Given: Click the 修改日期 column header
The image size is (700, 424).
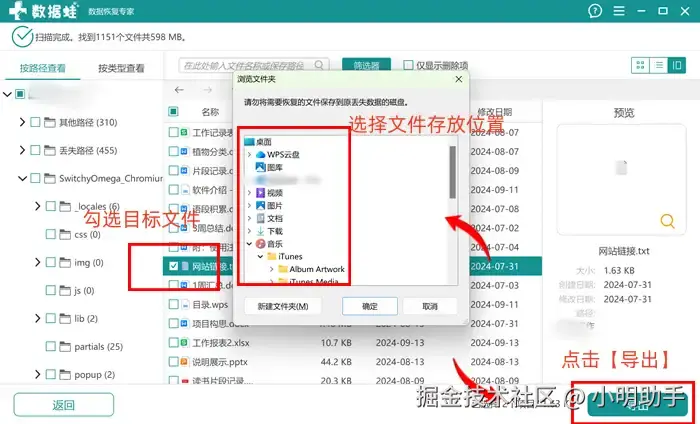Looking at the screenshot, I should point(495,112).
